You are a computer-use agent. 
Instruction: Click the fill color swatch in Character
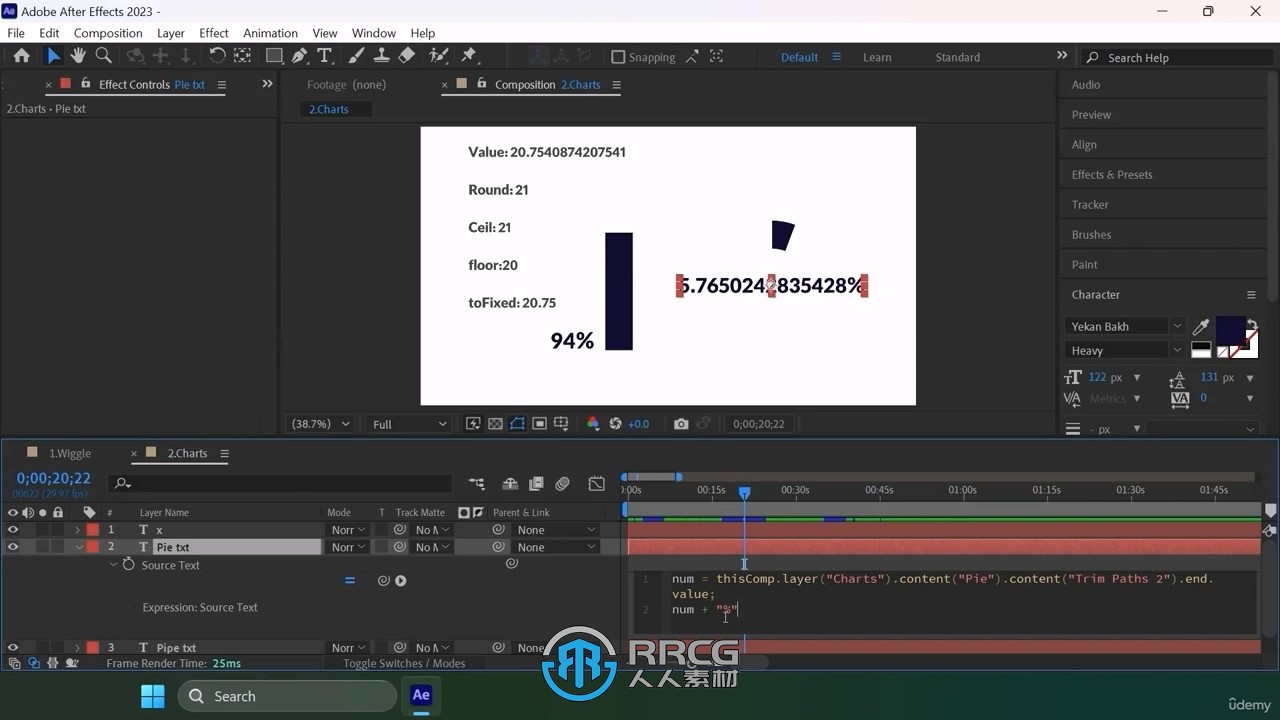pos(1229,329)
